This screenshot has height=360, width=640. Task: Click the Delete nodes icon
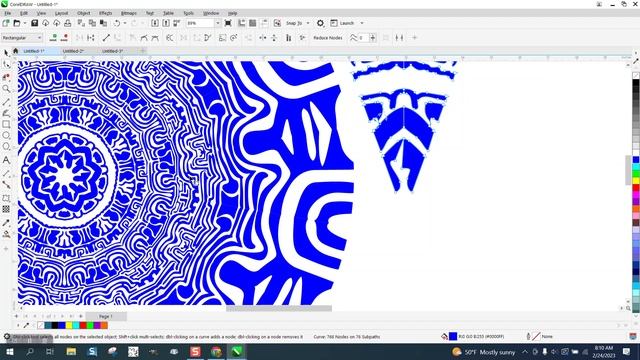coord(64,38)
